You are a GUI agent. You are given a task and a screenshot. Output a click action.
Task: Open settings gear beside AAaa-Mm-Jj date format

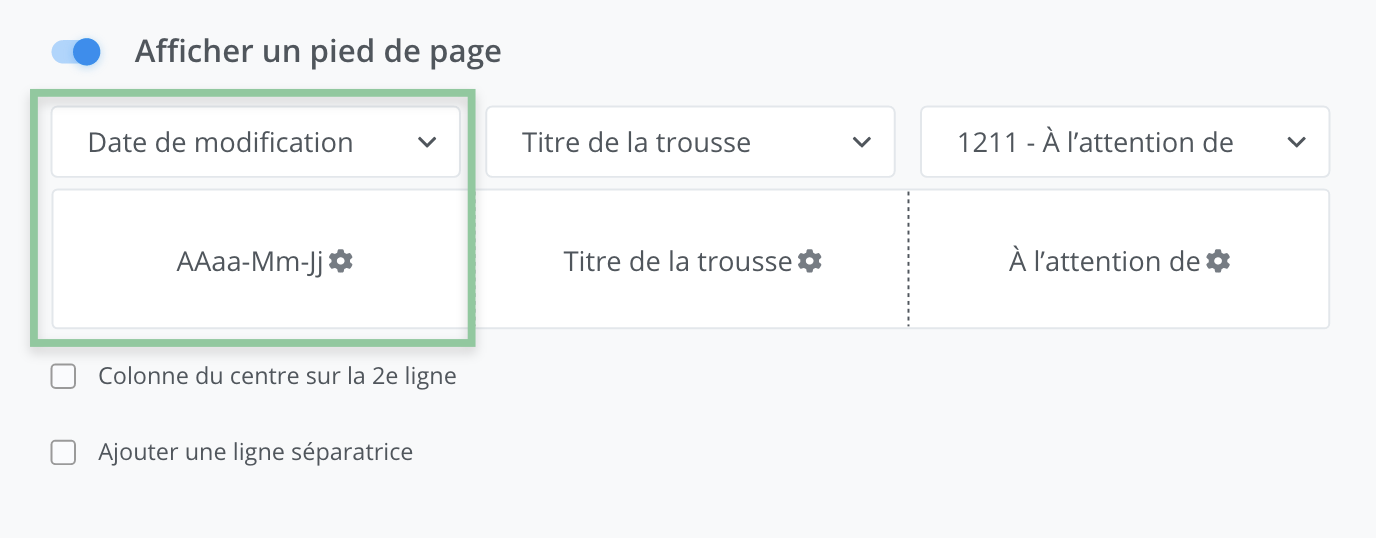point(342,262)
